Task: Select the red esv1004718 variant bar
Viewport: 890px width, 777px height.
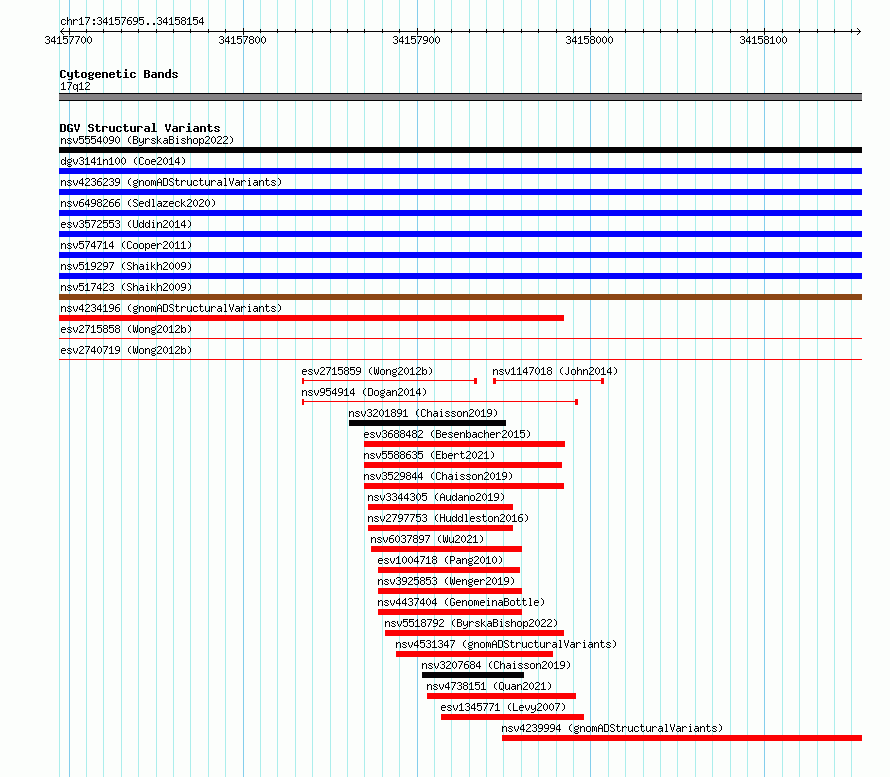Action: pyautogui.click(x=449, y=570)
